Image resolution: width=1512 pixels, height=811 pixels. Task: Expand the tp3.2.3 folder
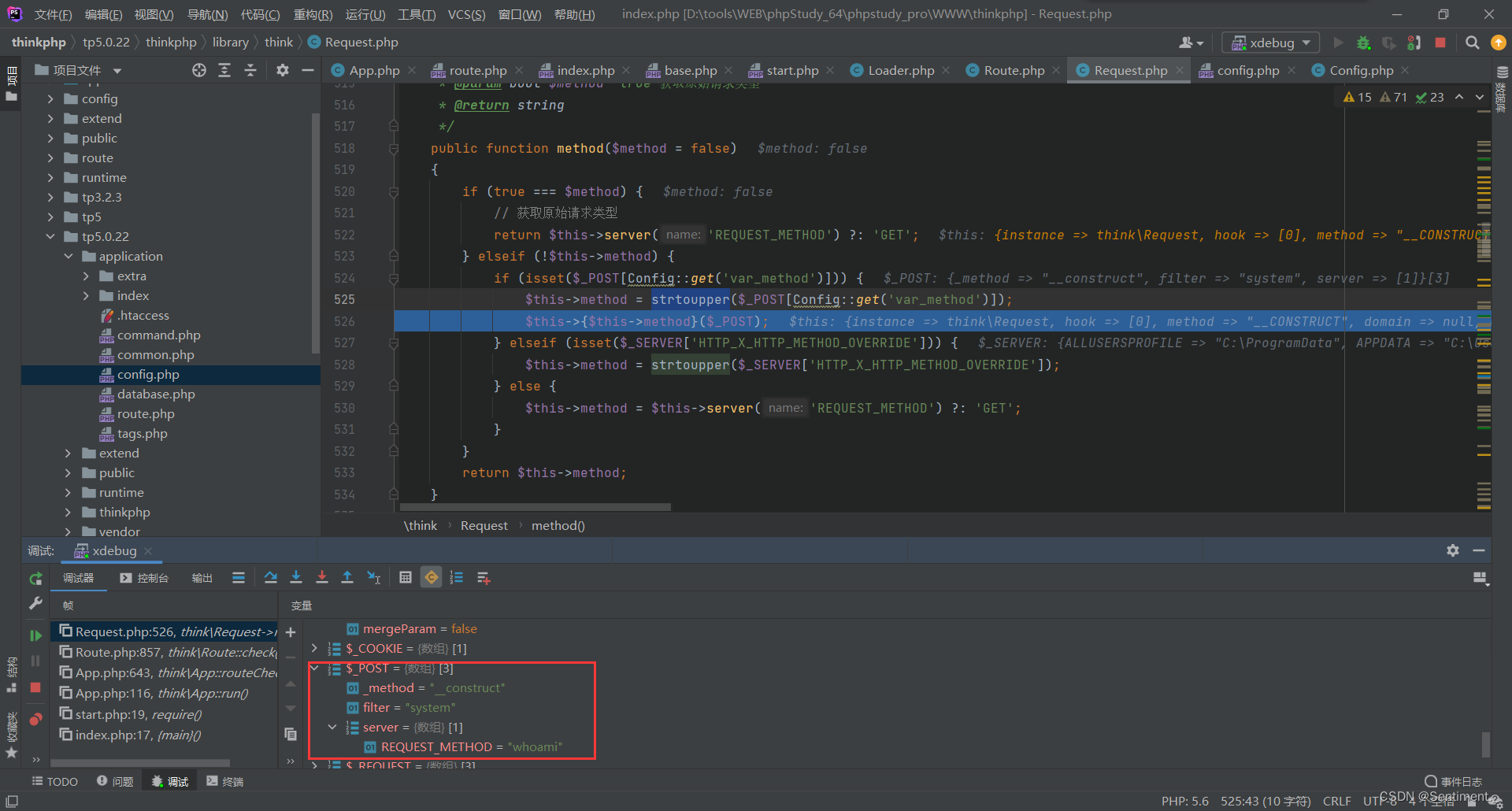click(50, 197)
